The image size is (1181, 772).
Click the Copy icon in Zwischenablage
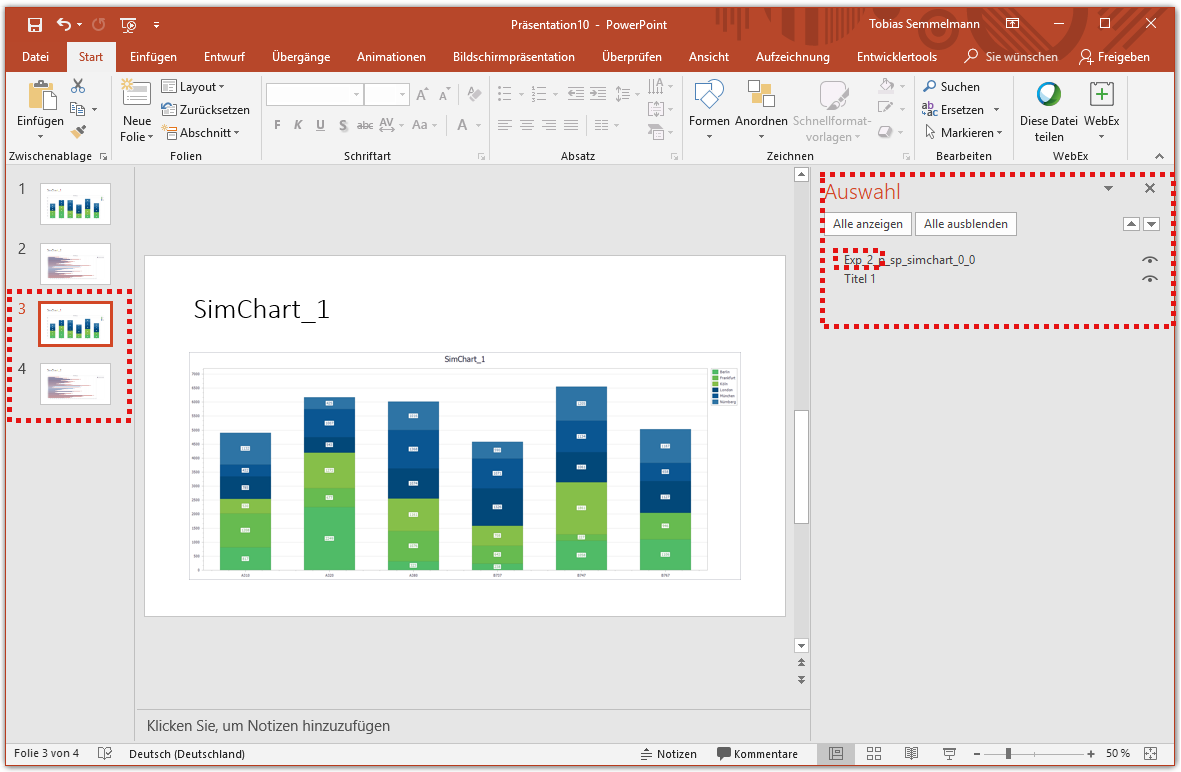pyautogui.click(x=78, y=109)
